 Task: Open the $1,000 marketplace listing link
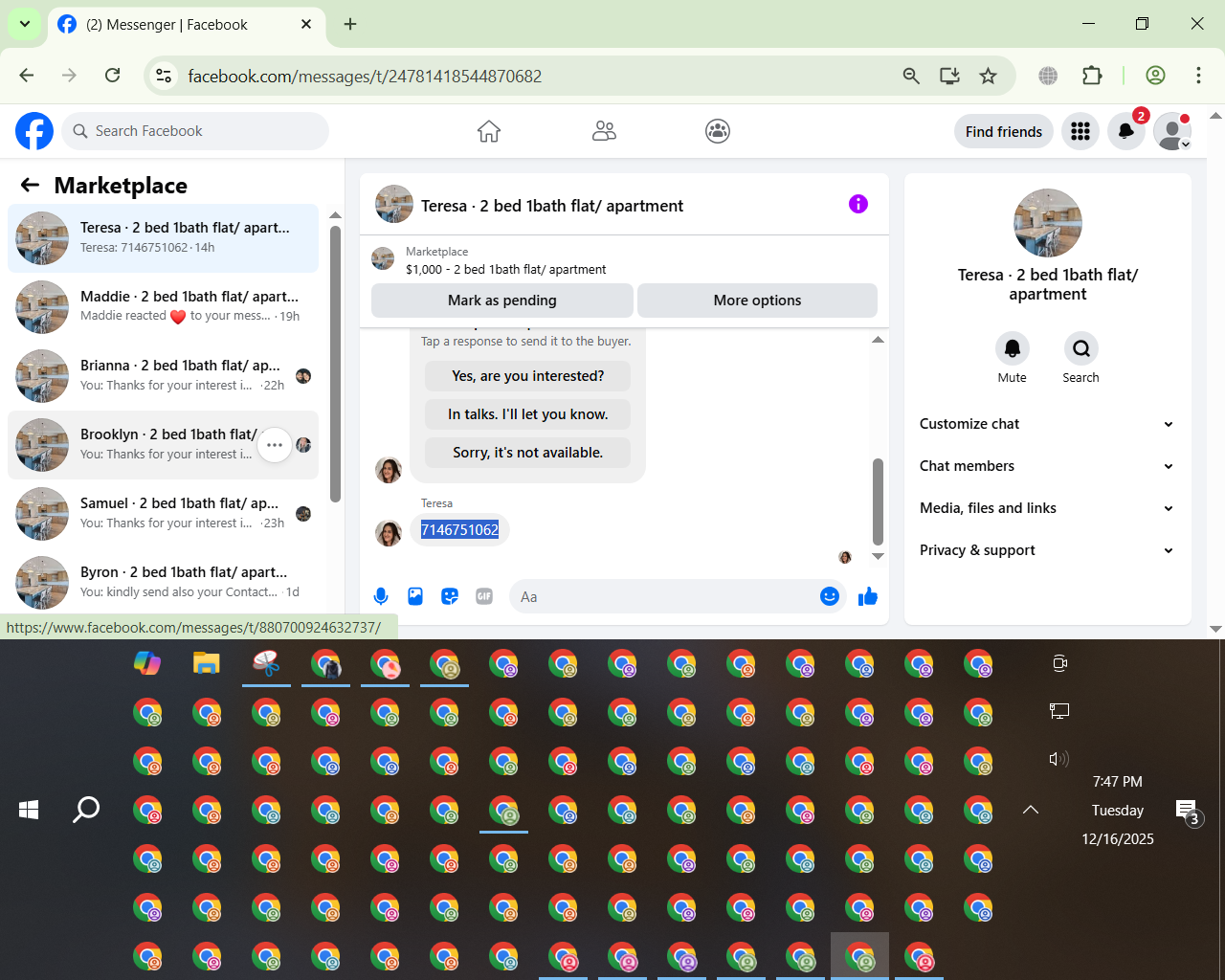505,269
